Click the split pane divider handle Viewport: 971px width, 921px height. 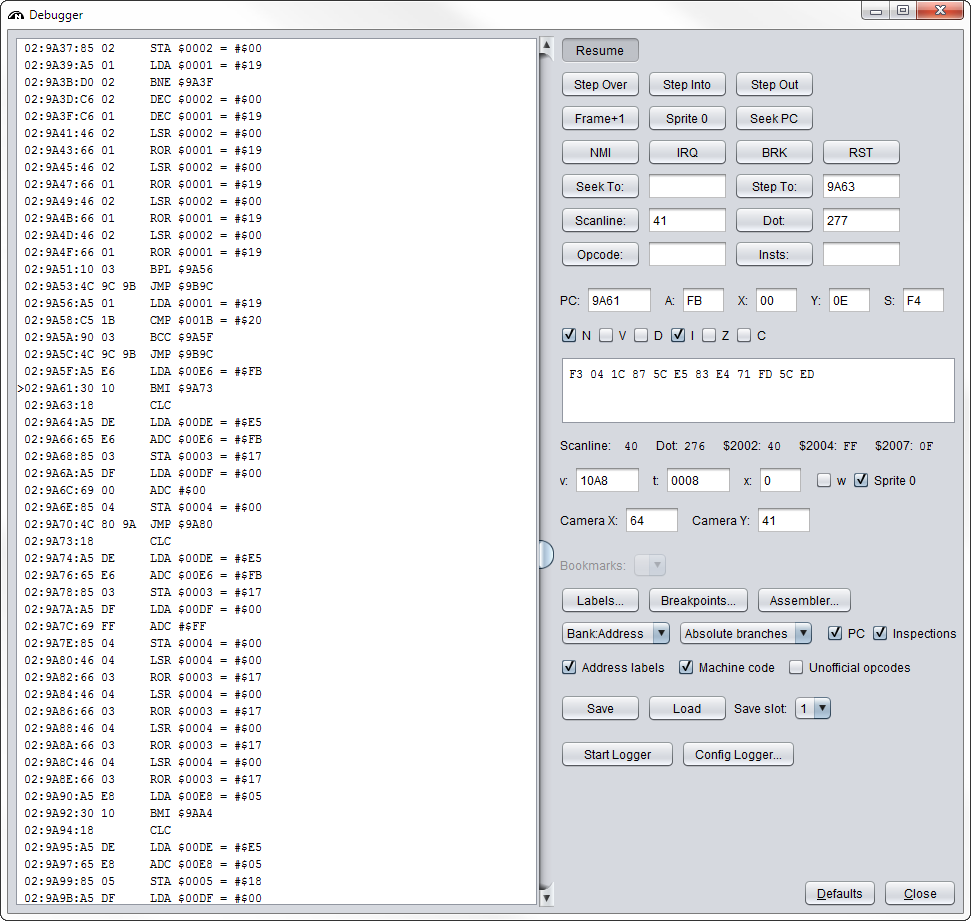coord(546,553)
